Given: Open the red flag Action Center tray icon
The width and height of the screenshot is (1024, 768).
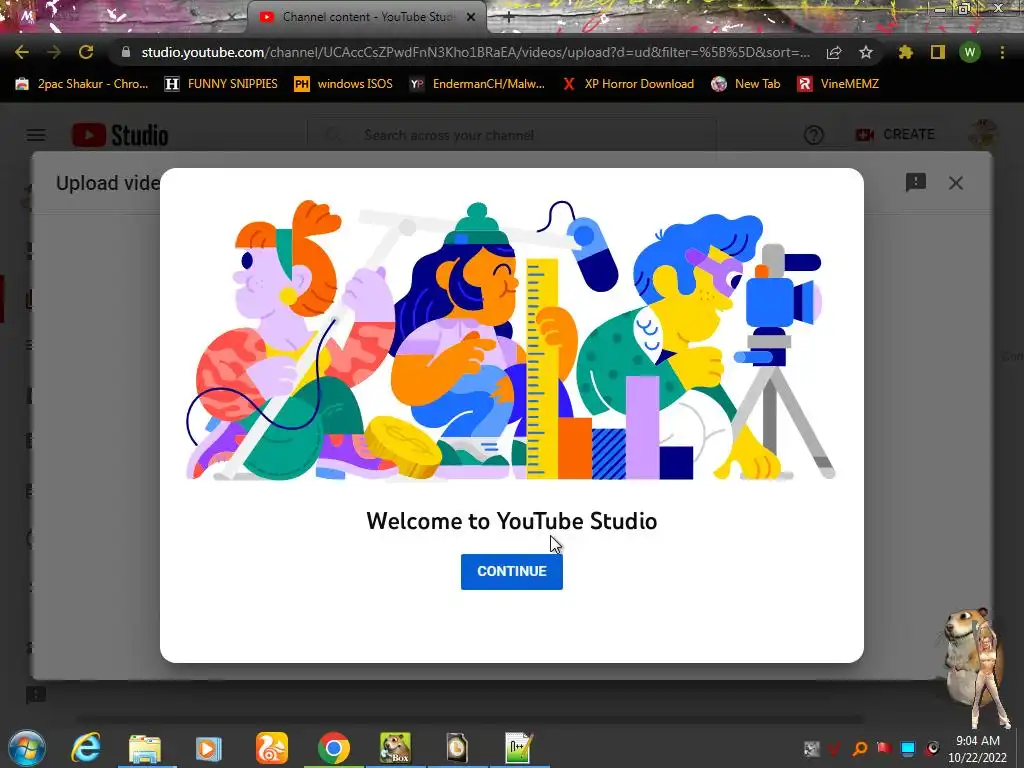Looking at the screenshot, I should tap(884, 748).
